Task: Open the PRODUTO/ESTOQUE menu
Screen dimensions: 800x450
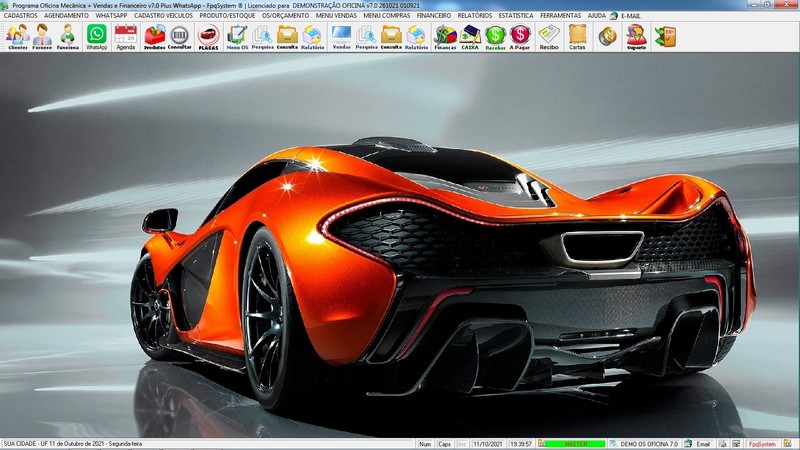Action: pos(227,16)
